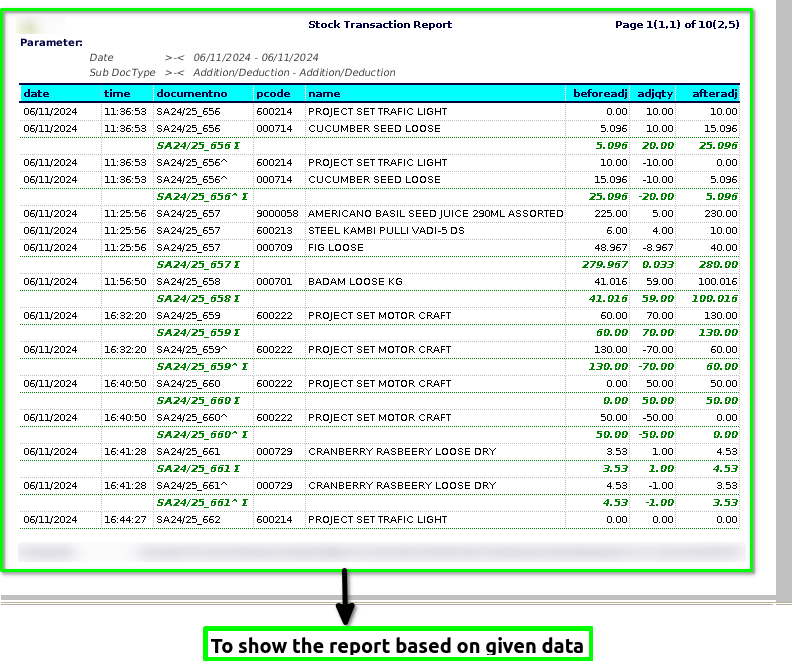
Task: Click the 'Sub DocType' parameter label
Action: (x=122, y=72)
